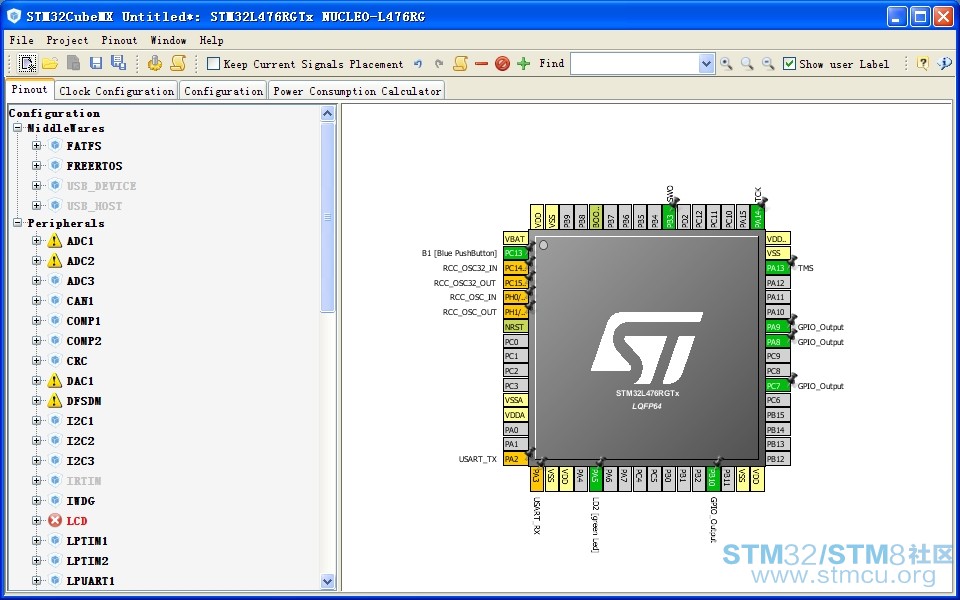Click the FREERTOS cube icon
960x600 pixels.
(x=56, y=165)
